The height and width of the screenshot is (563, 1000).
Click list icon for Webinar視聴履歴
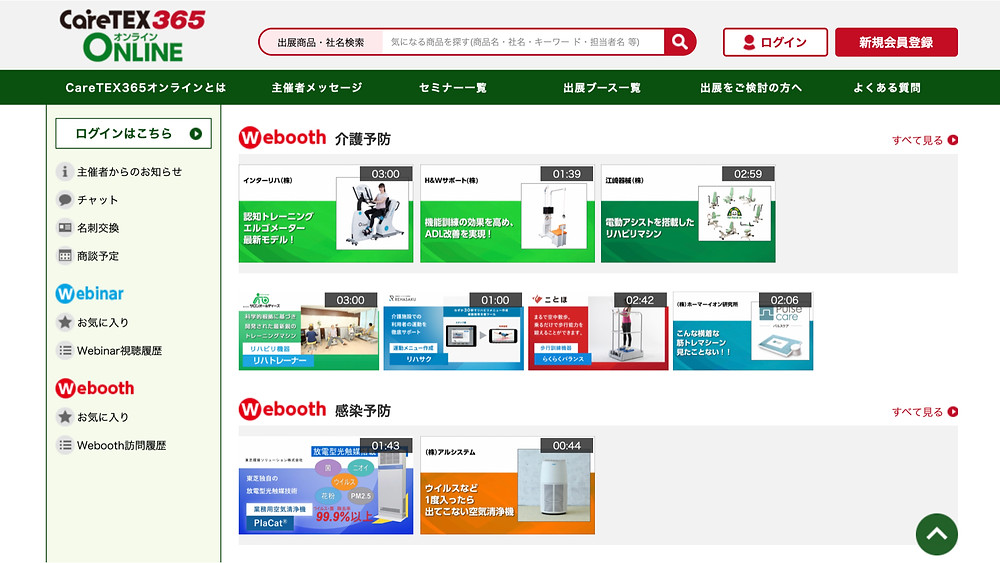[64, 350]
